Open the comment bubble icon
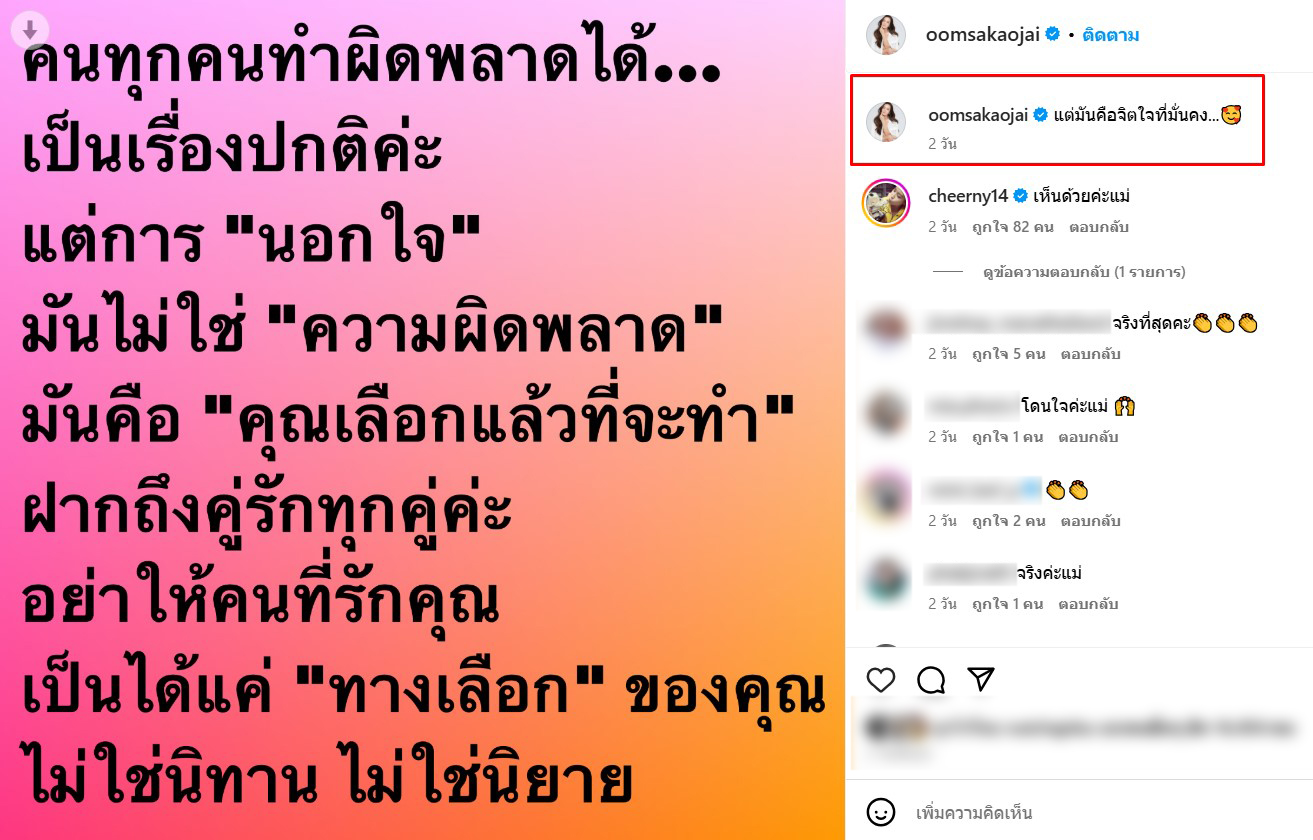 (x=931, y=680)
